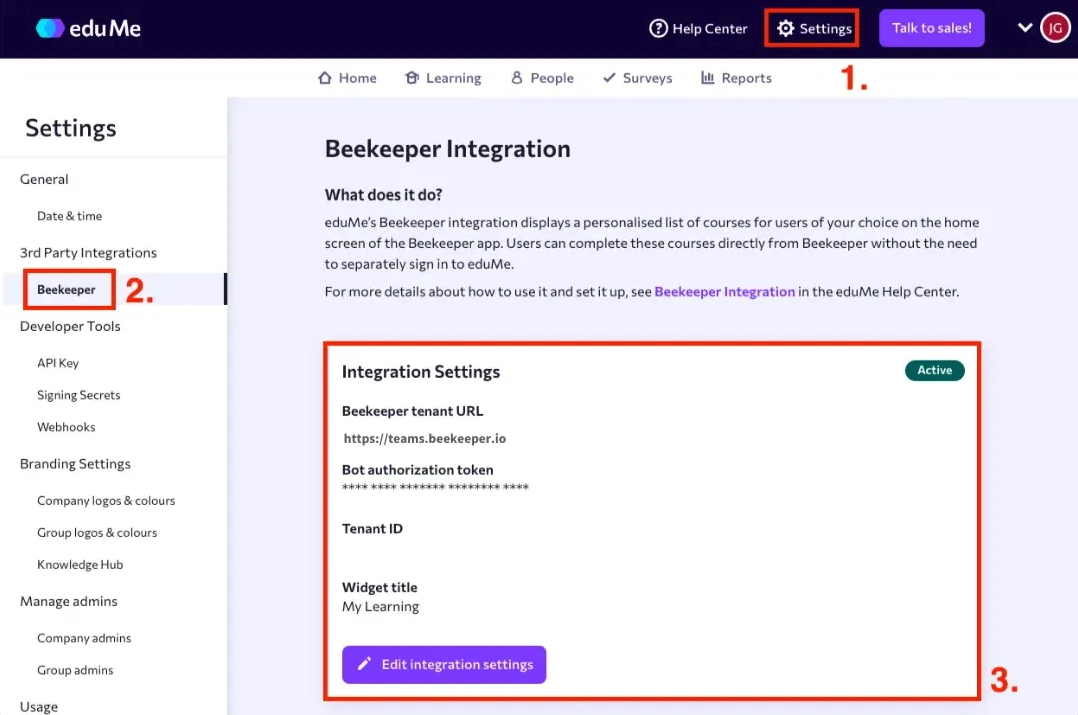Open the Surveys tab

pos(637,78)
